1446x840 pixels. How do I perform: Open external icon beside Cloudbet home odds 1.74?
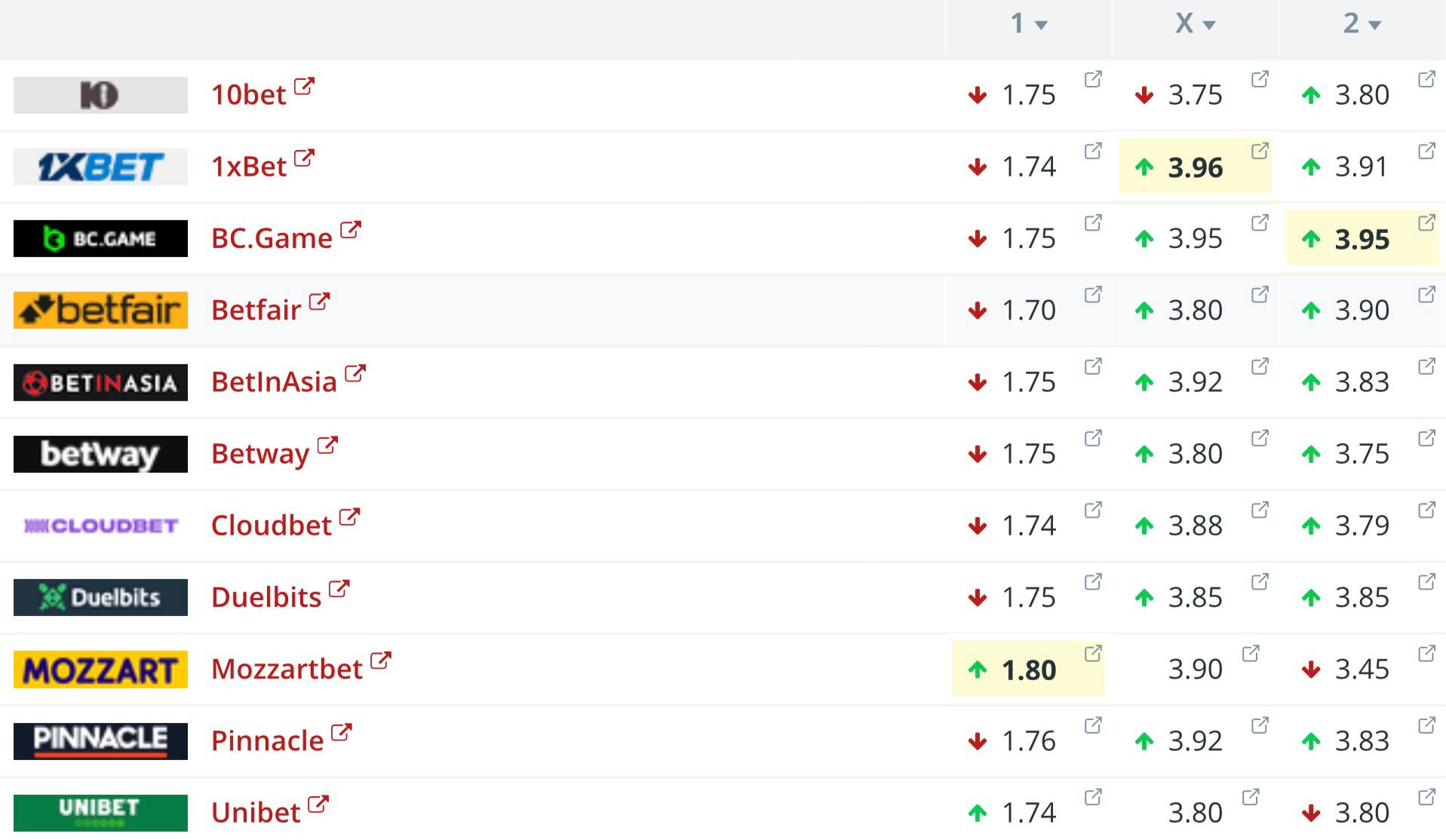click(1093, 510)
